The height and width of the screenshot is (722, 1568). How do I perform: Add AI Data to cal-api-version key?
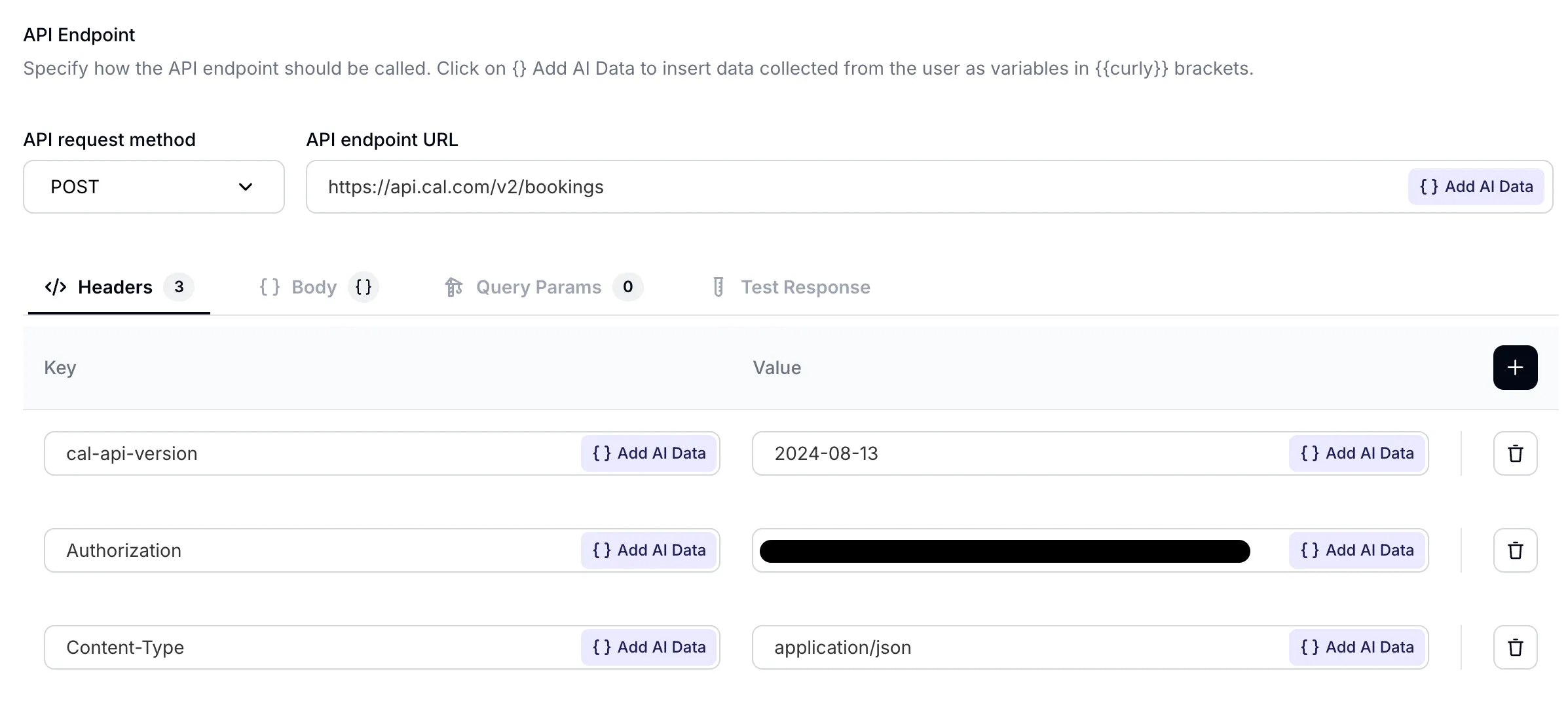(x=648, y=453)
